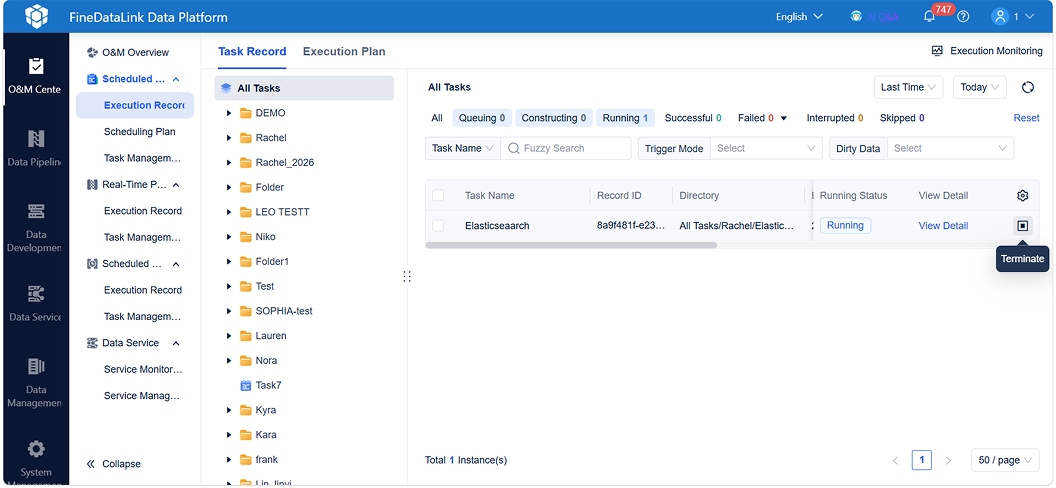
Task: Check the Elasticseearch row checkbox
Action: click(438, 226)
